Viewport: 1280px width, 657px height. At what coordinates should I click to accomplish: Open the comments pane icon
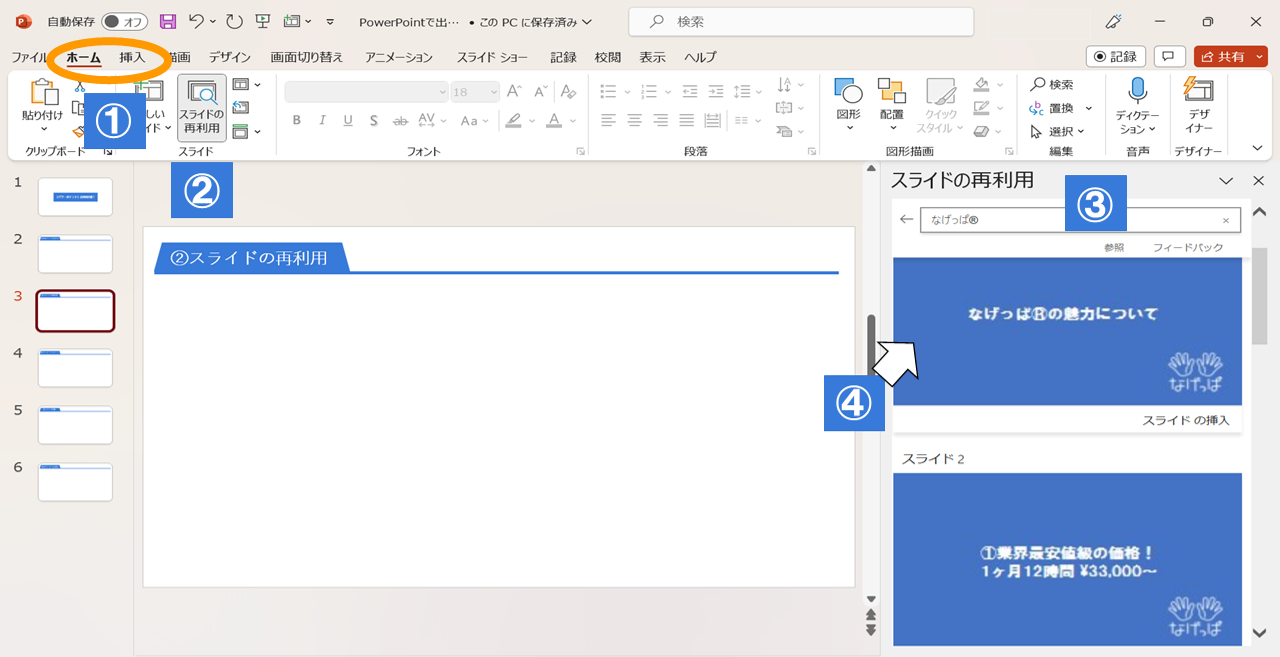tap(1169, 57)
